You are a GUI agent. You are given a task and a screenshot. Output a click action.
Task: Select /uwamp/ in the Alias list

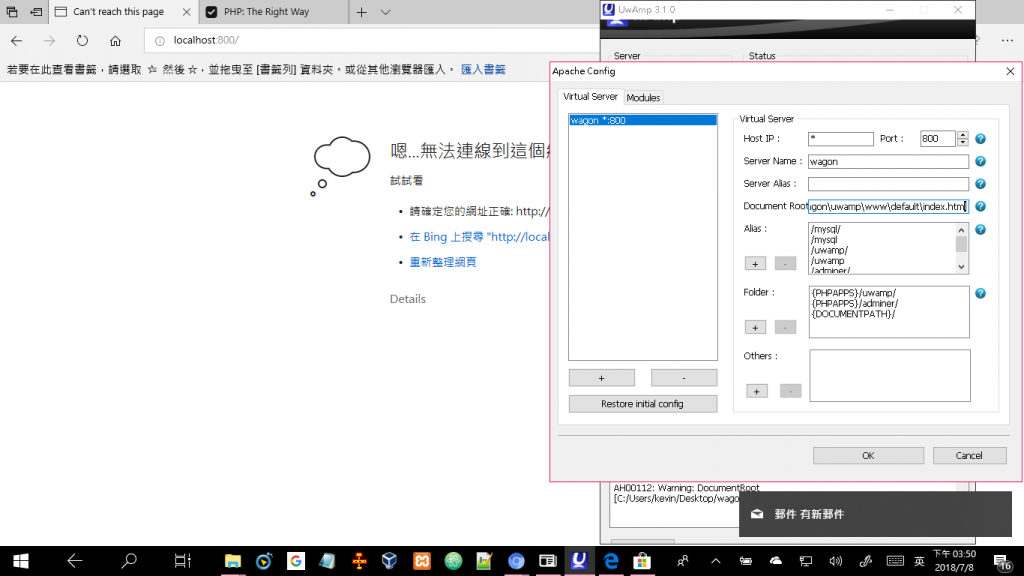(x=829, y=250)
